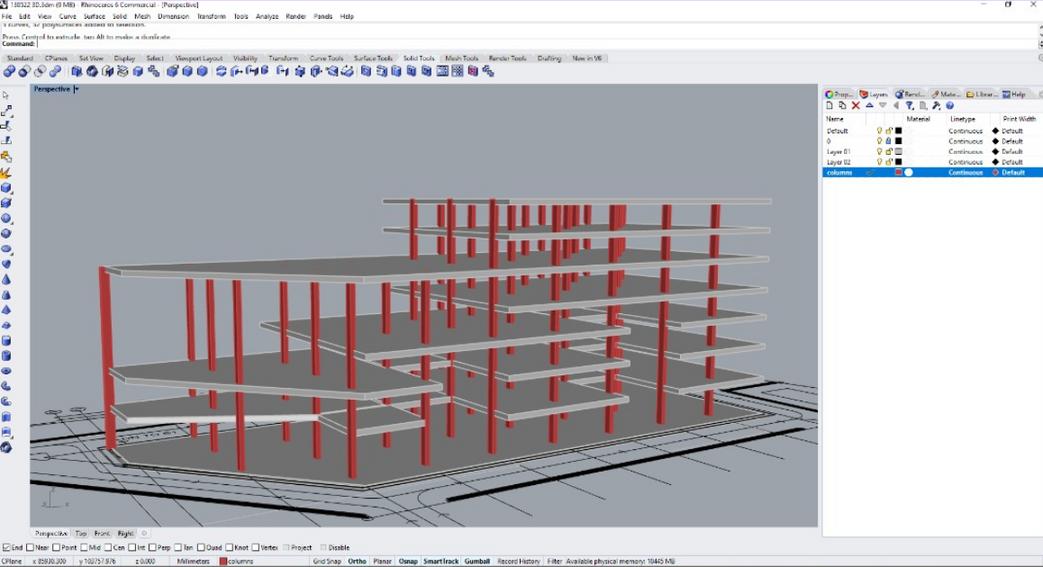Viewport: 1043px width, 567px height.
Task: Enable the Int osnap checkbox
Action: 132,548
